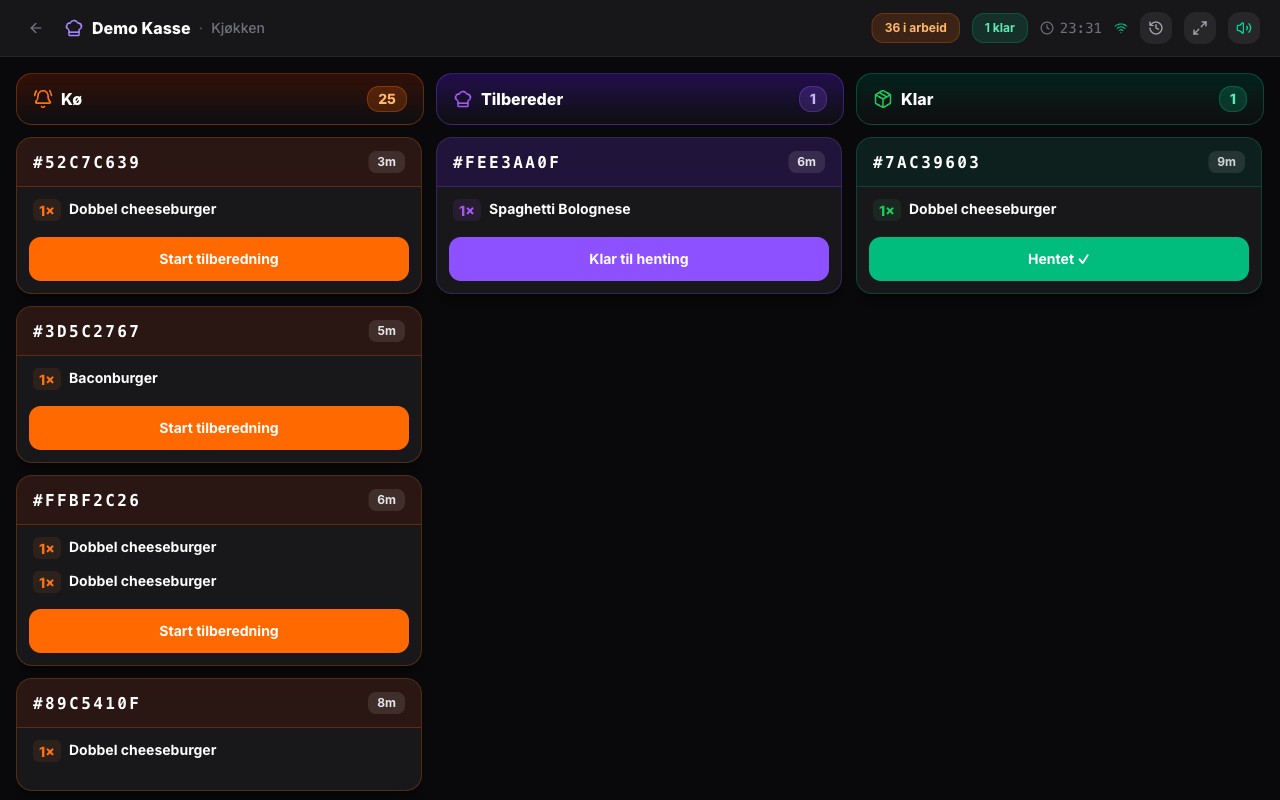This screenshot has width=1280, height=800.
Task: Click the Demo Kasse title
Action: [141, 28]
